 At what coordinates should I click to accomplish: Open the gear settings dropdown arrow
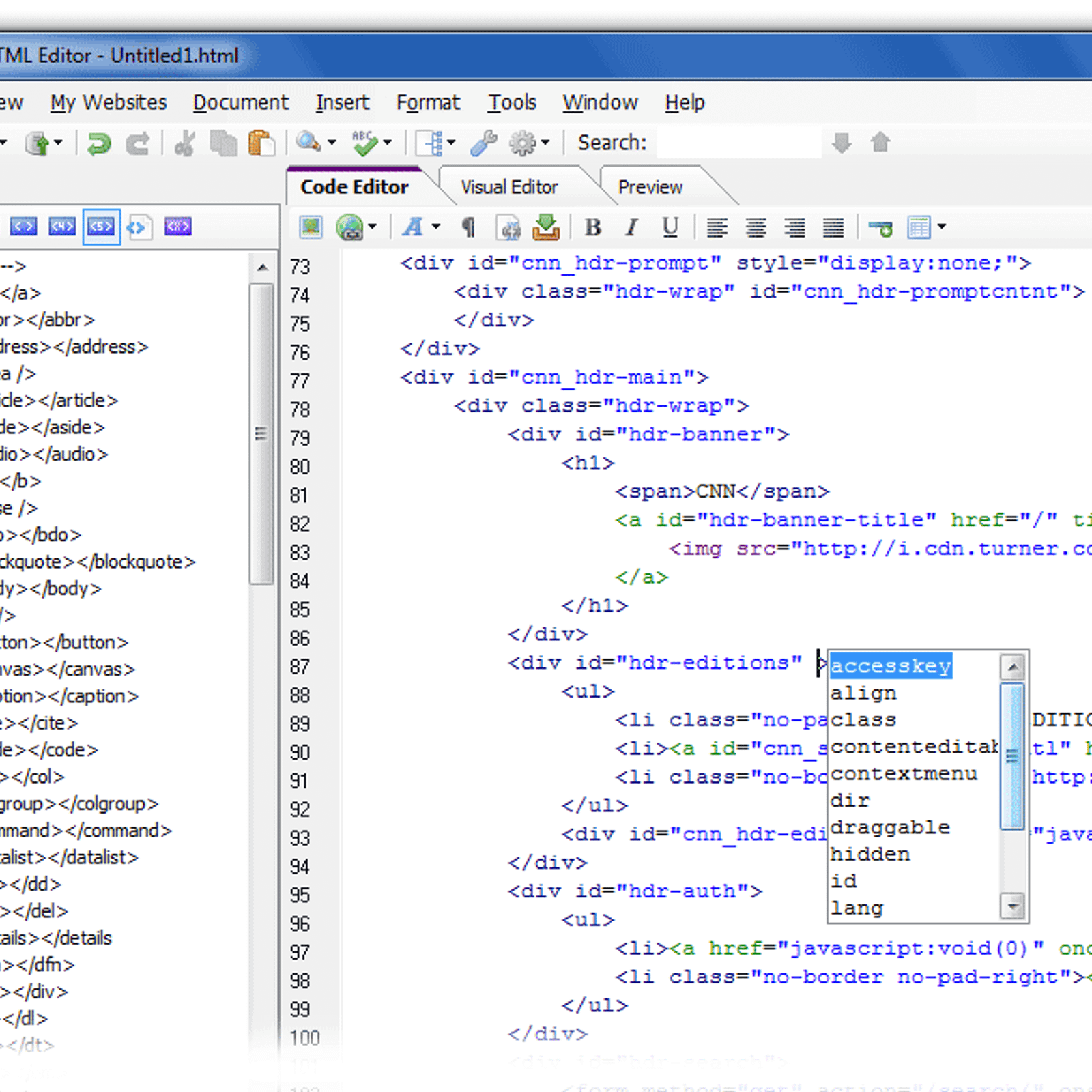click(545, 143)
